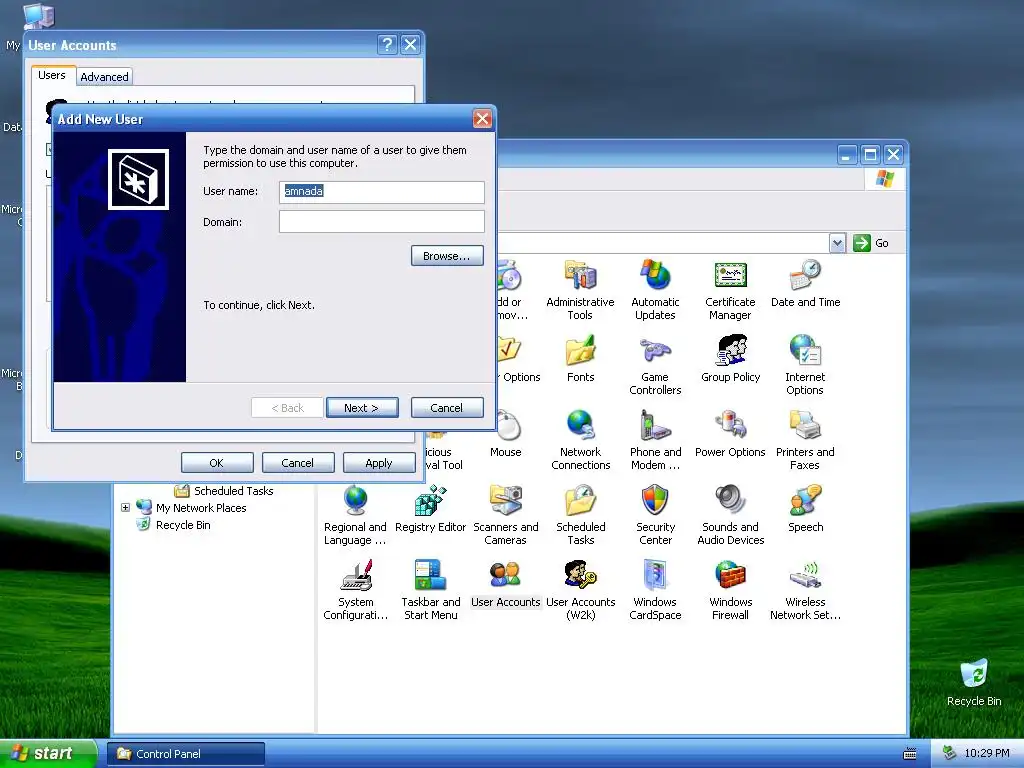This screenshot has width=1024, height=768.
Task: Click OK in User Accounts dialog
Action: click(217, 462)
